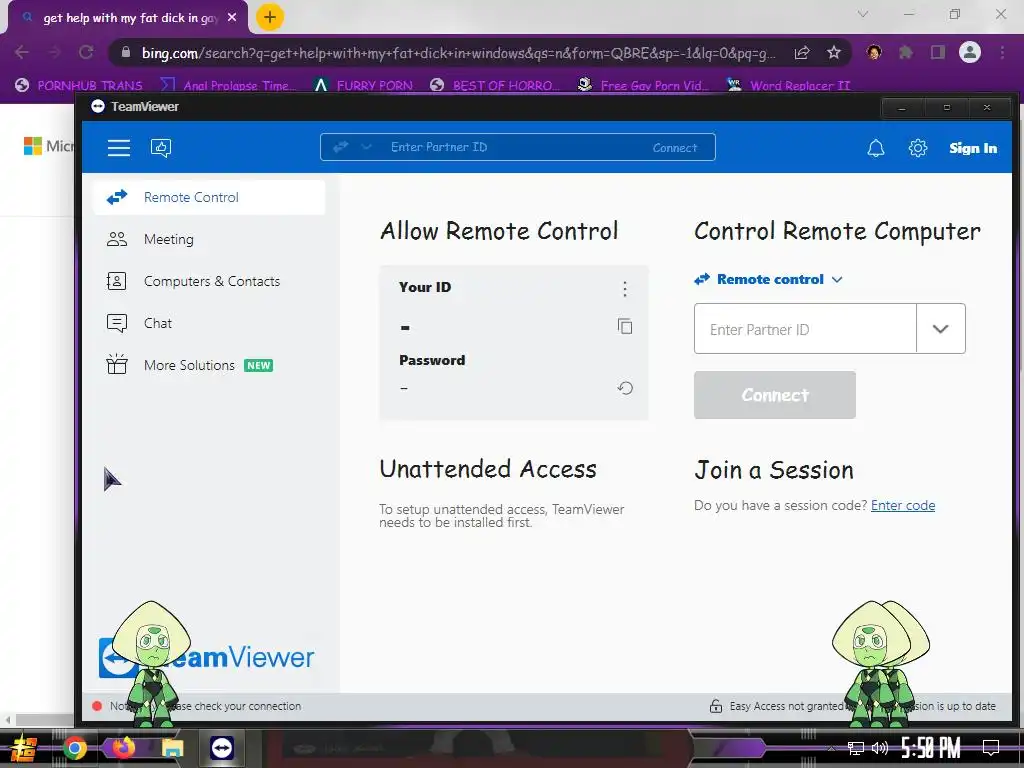Open the TeamViewer hamburger menu
Image resolution: width=1024 pixels, height=768 pixels.
(118, 148)
